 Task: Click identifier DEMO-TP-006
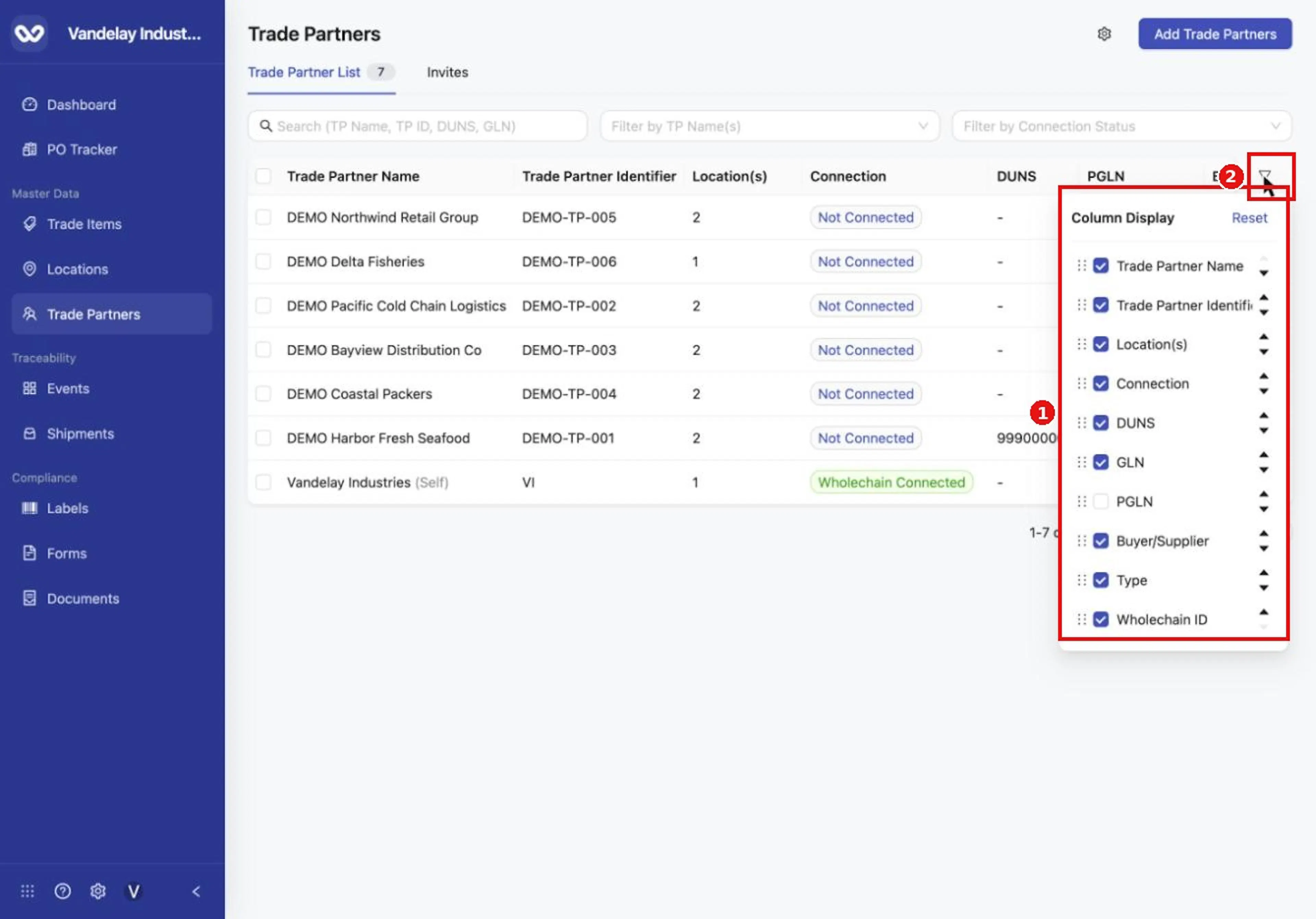[569, 261]
